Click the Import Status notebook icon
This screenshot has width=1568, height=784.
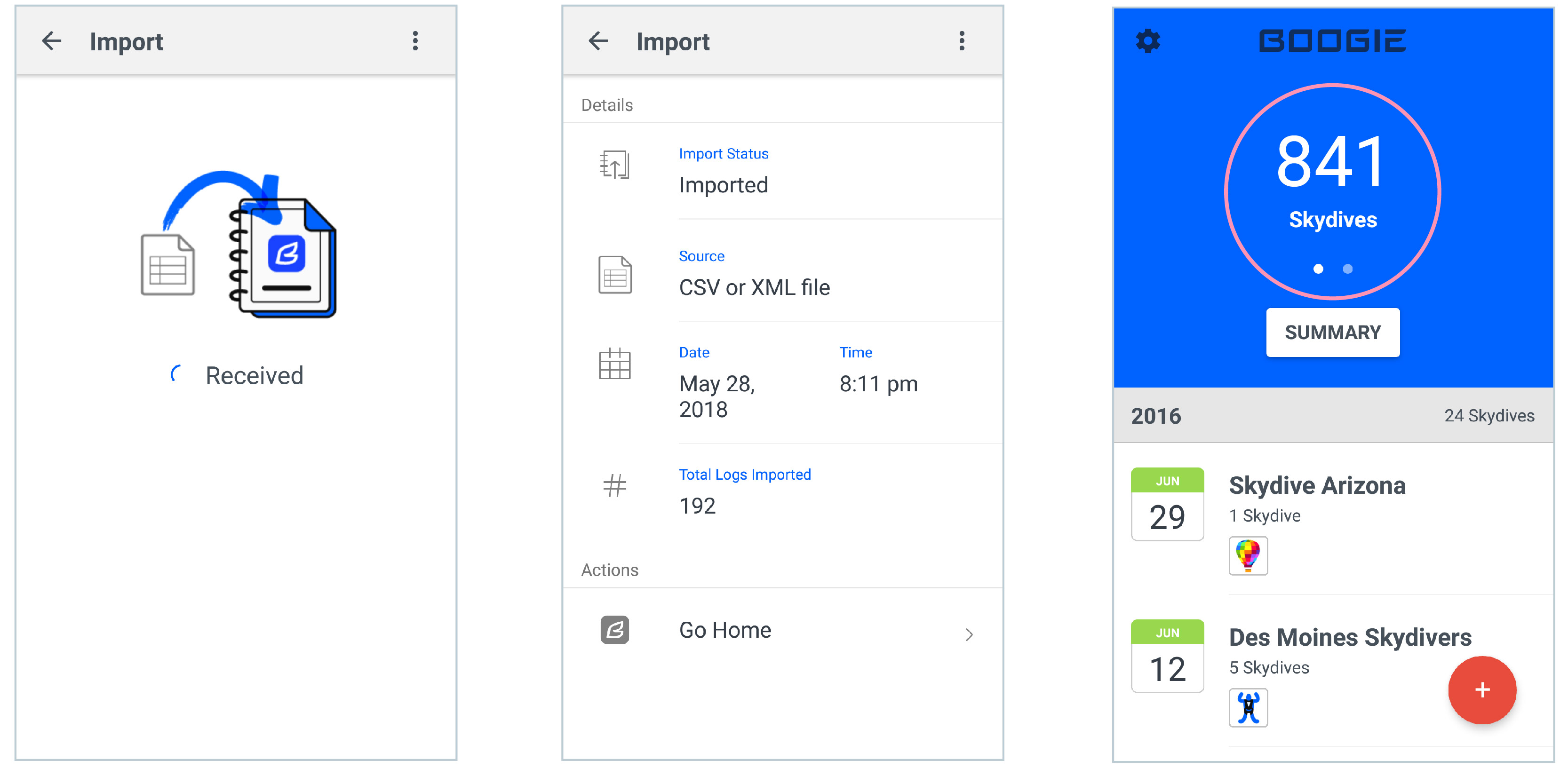[615, 165]
